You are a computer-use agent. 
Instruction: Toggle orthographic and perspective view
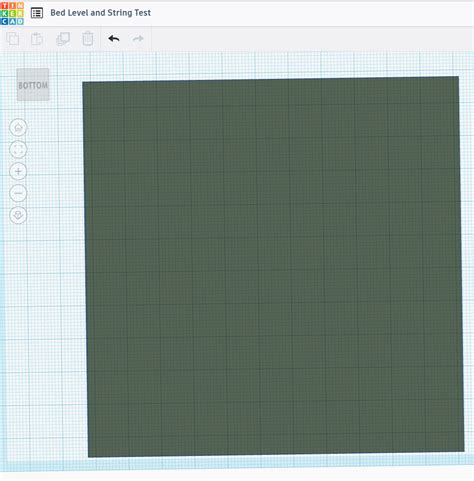tap(18, 215)
